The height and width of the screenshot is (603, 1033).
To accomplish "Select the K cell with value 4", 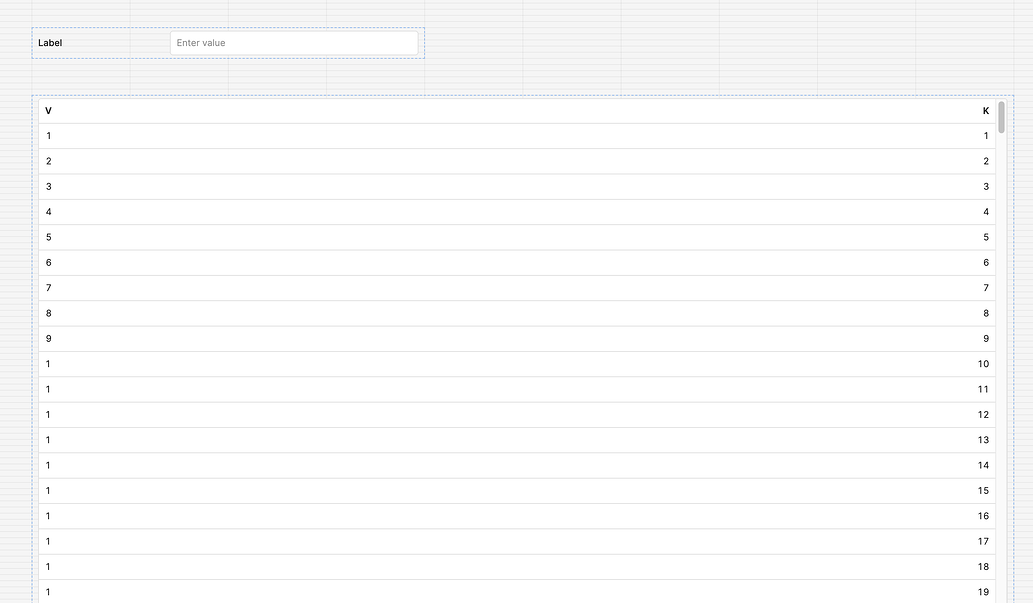I will (986, 212).
